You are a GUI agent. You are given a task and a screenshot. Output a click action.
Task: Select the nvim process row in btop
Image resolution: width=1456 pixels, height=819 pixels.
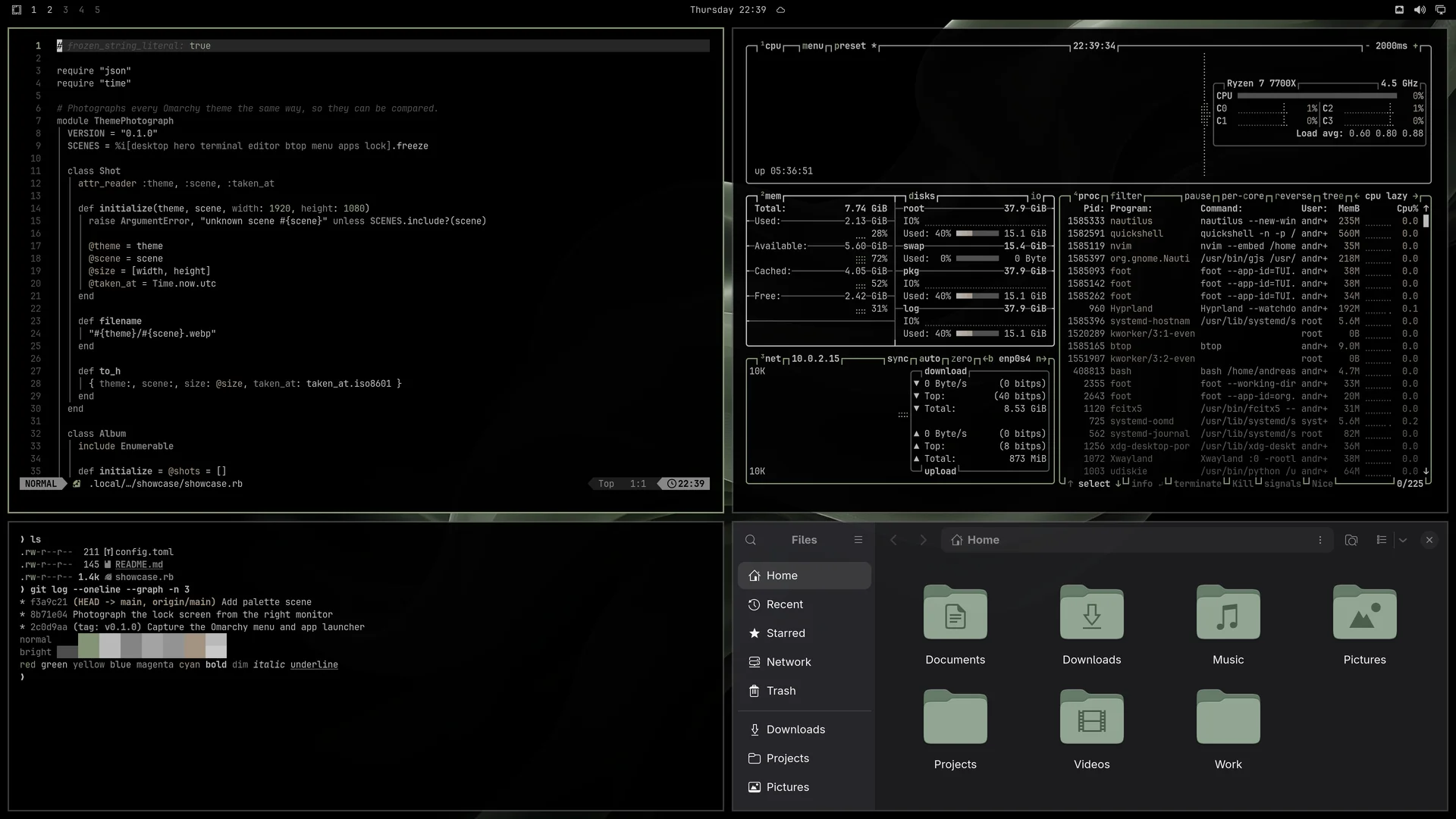tap(1243, 246)
